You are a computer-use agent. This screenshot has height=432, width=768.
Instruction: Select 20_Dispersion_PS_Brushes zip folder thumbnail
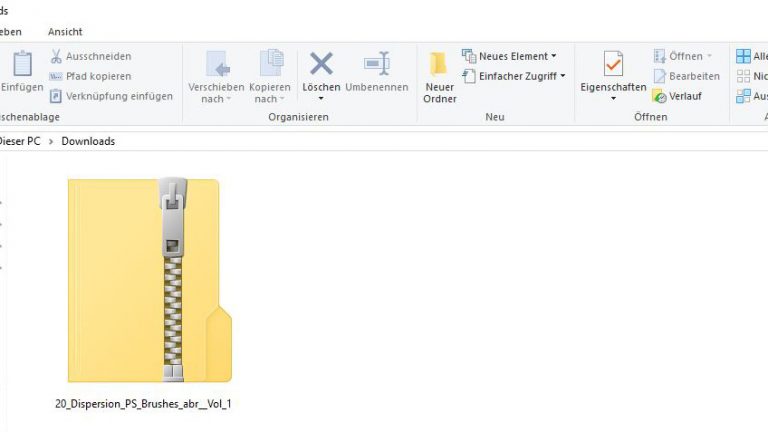(149, 280)
